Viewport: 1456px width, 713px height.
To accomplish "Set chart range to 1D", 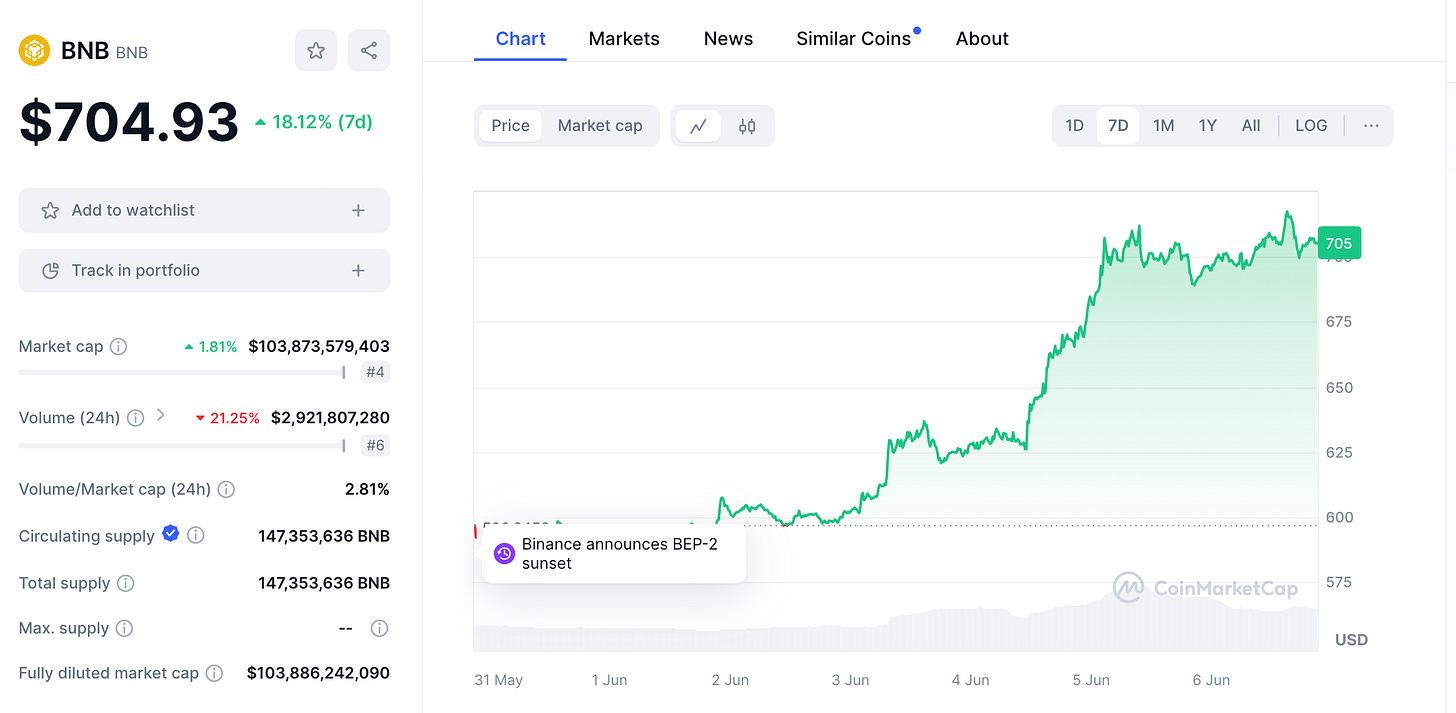I will click(1074, 126).
